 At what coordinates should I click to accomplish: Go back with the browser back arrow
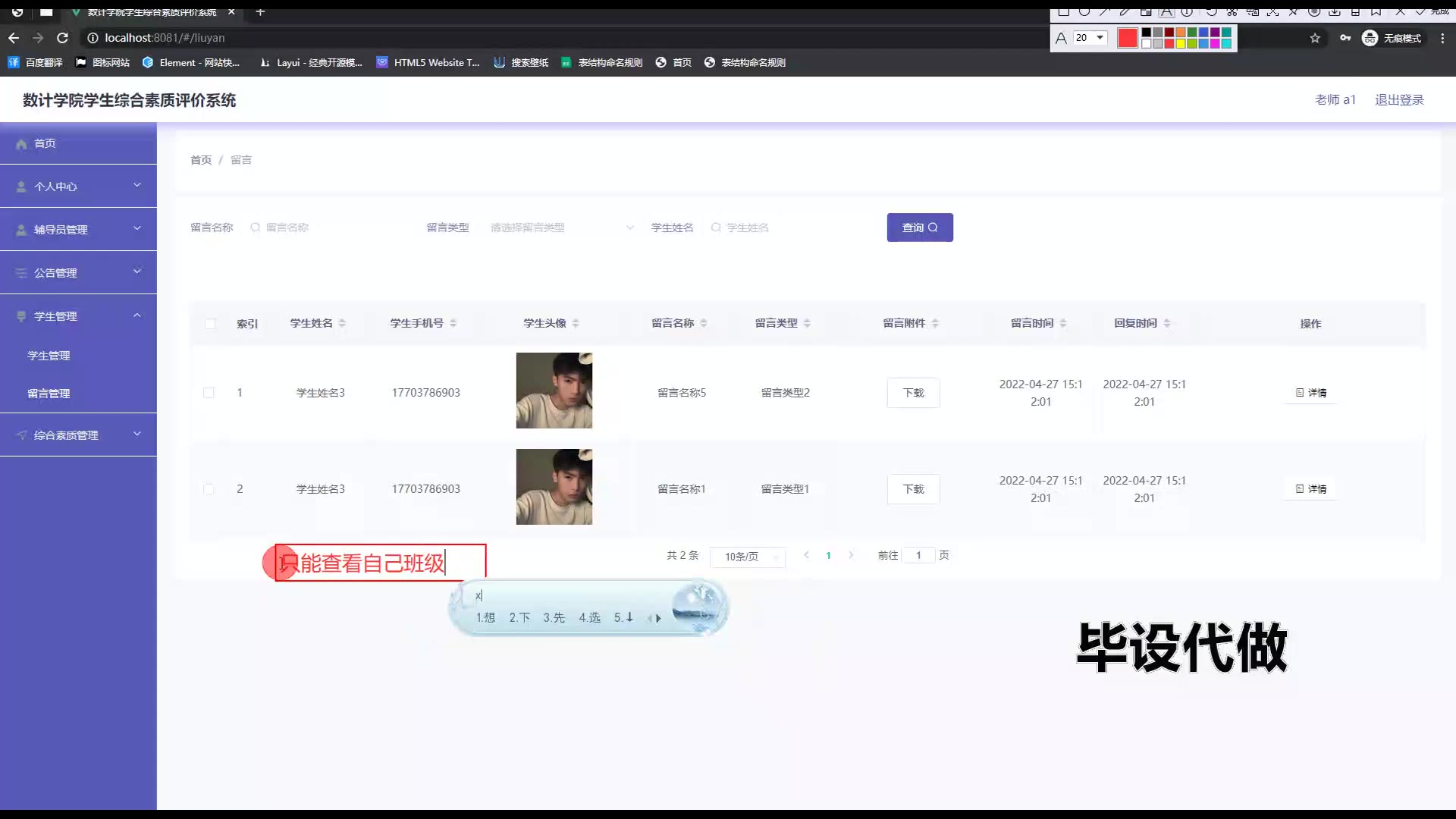14,38
